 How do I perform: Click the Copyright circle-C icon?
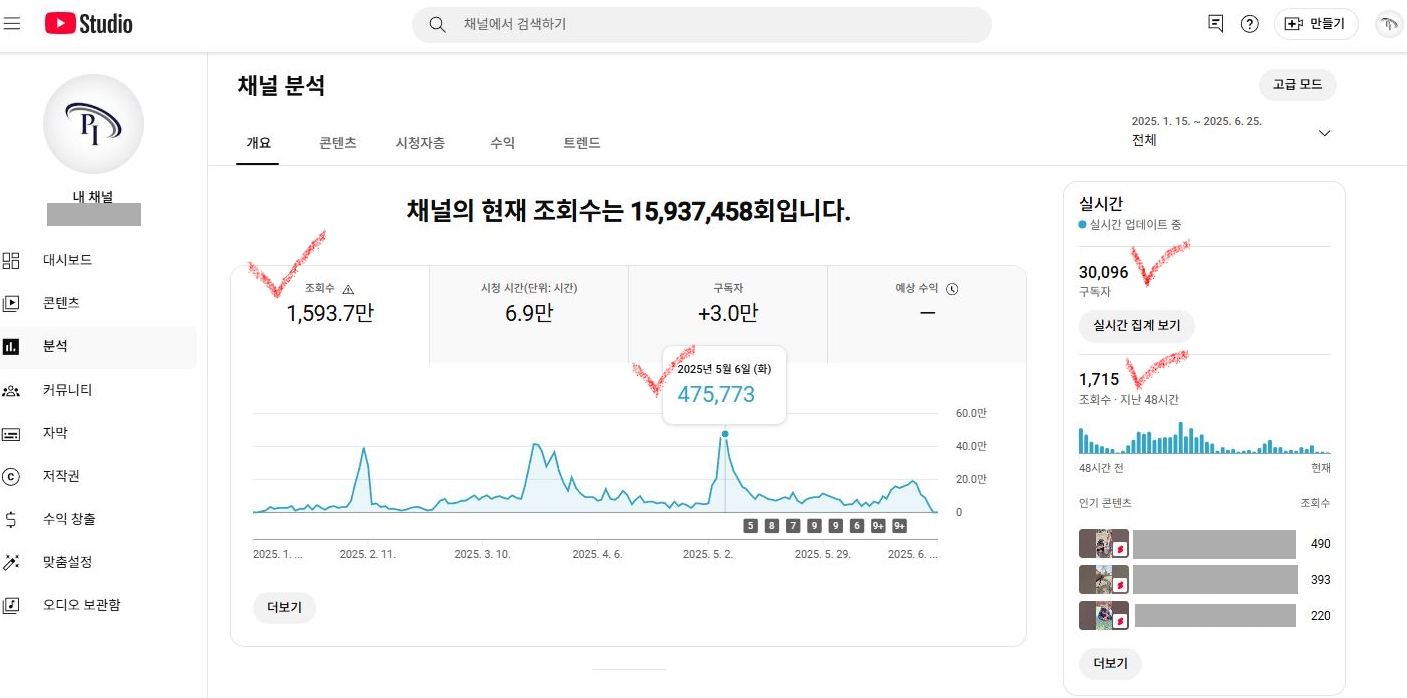click(12, 476)
